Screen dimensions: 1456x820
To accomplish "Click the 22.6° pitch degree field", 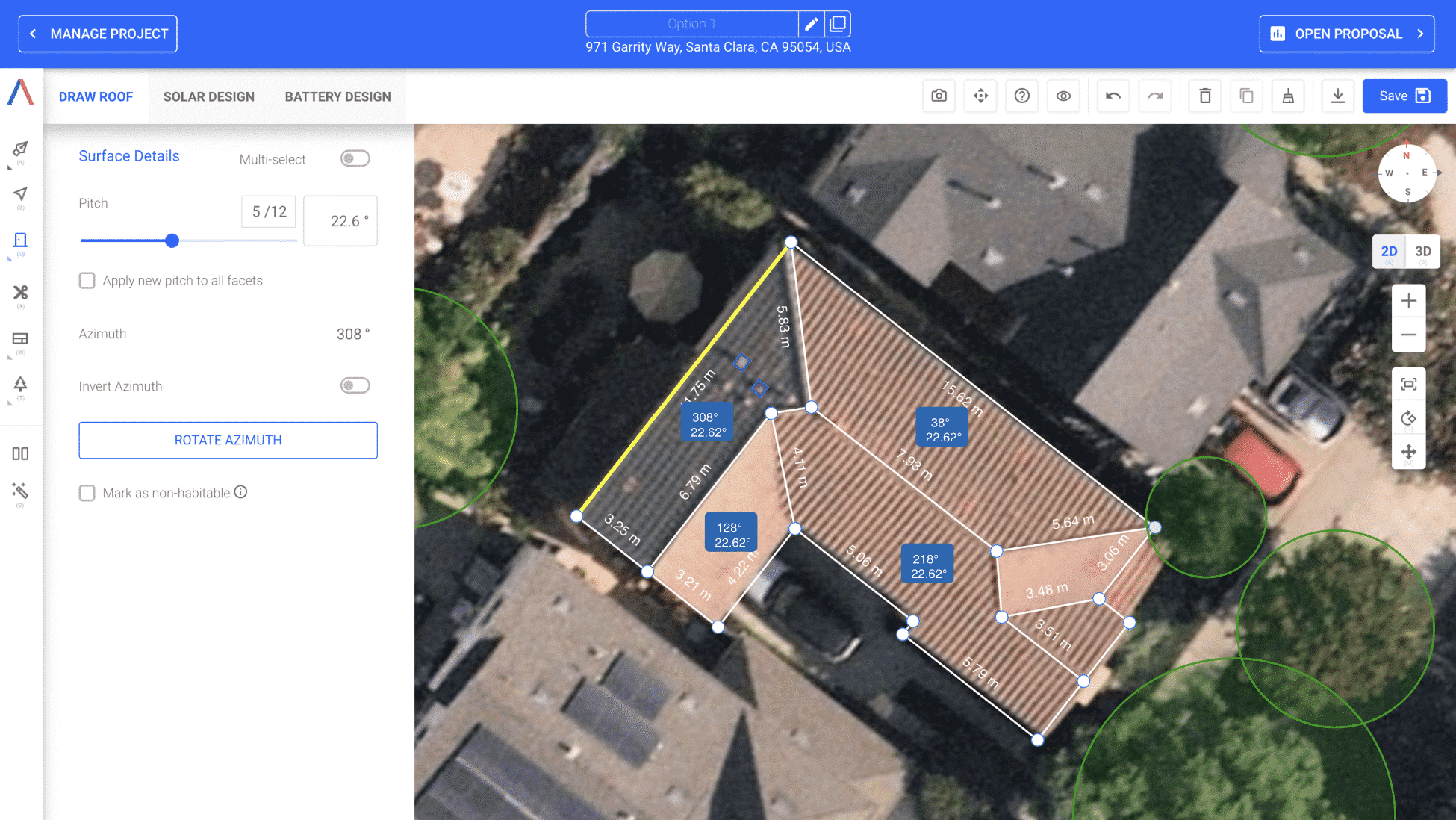I will click(340, 221).
